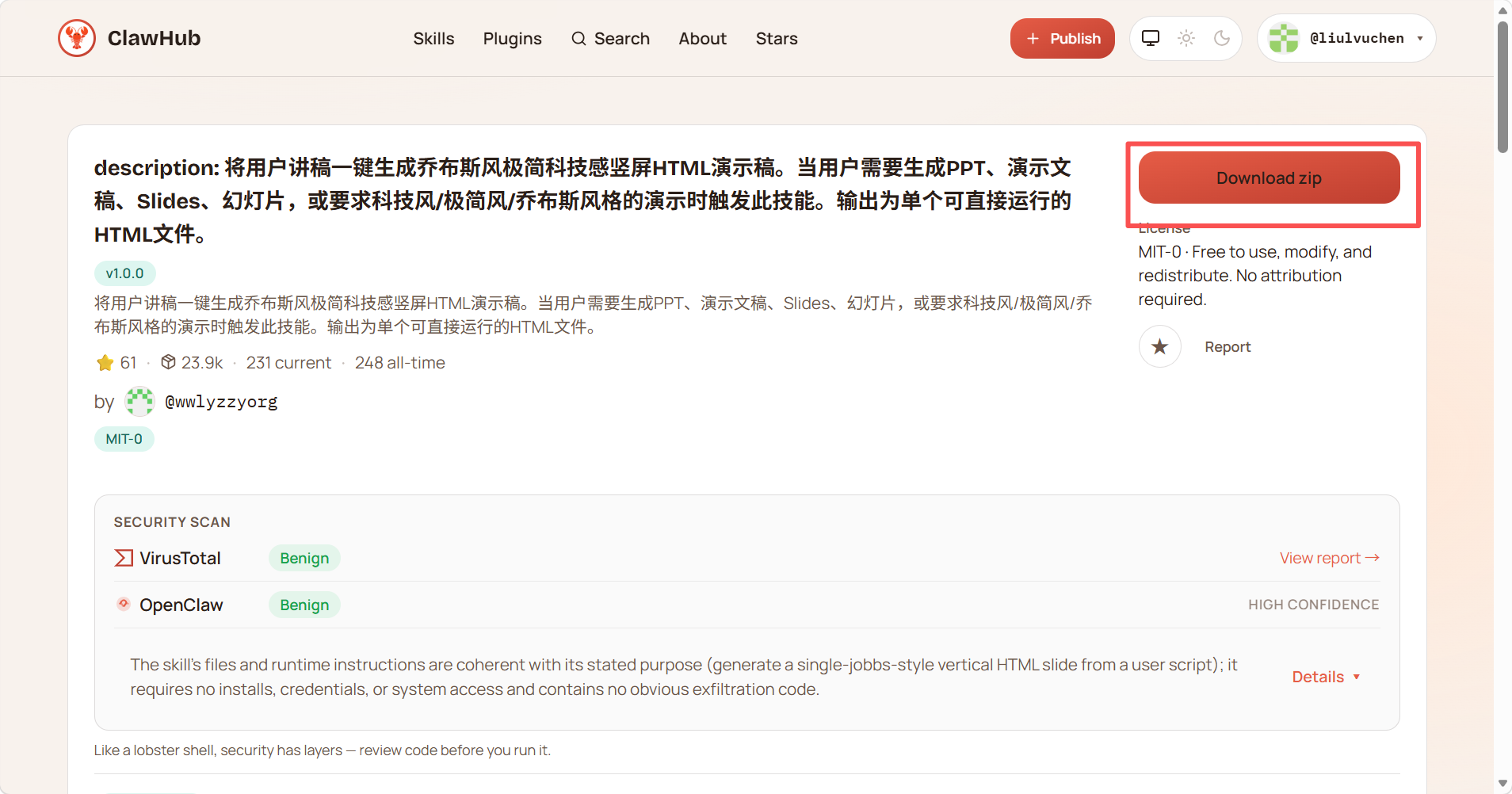Screen dimensions: 1512x794
Task: Expand the OpenClaw scan Details
Action: coord(1327,677)
